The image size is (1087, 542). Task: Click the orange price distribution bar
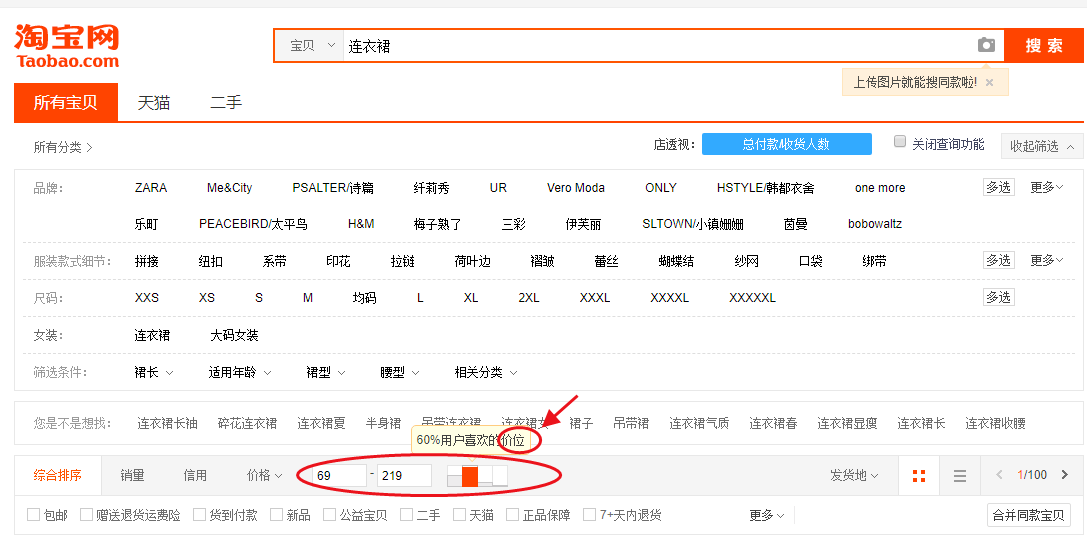pyautogui.click(x=469, y=476)
